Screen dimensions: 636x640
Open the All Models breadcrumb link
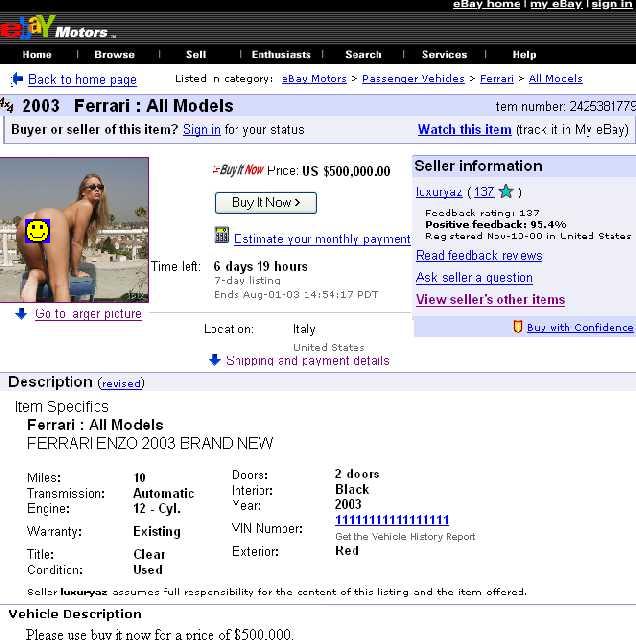click(x=556, y=79)
